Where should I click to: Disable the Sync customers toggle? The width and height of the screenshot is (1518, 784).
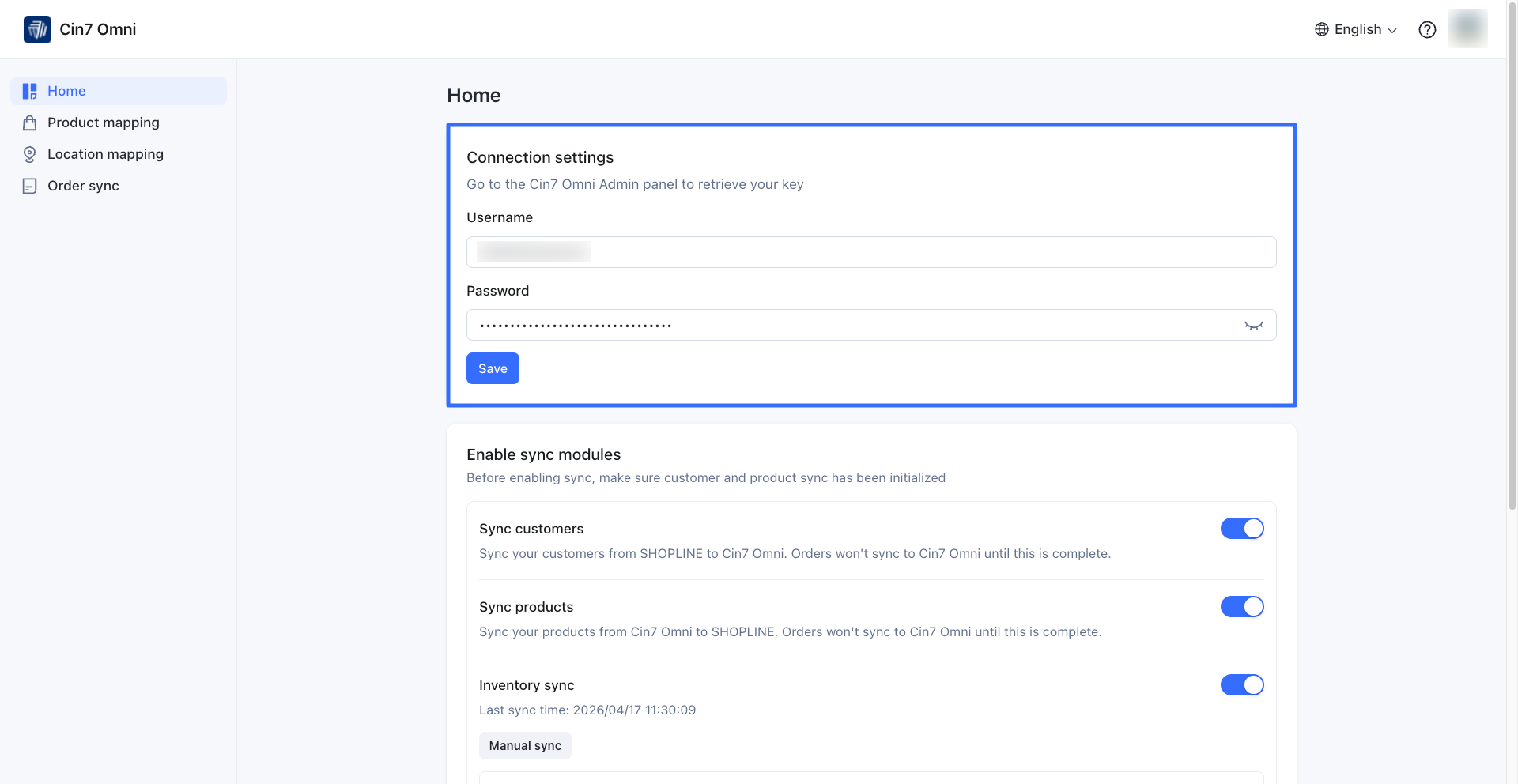(x=1242, y=528)
